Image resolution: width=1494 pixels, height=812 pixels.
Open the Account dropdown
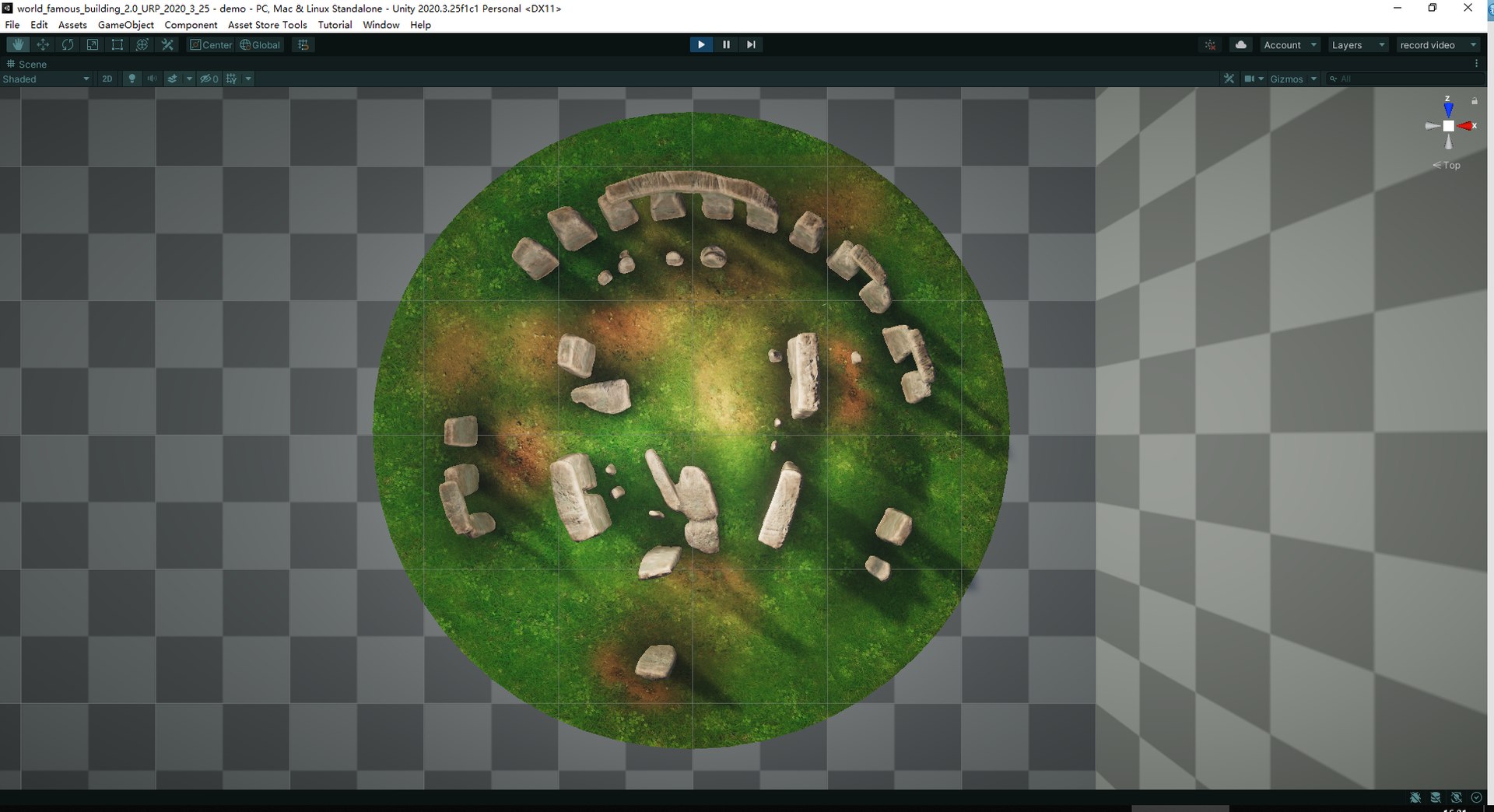[x=1289, y=44]
